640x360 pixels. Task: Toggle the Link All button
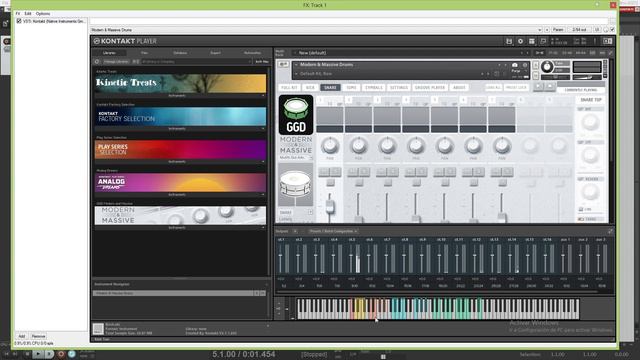[x=493, y=87]
